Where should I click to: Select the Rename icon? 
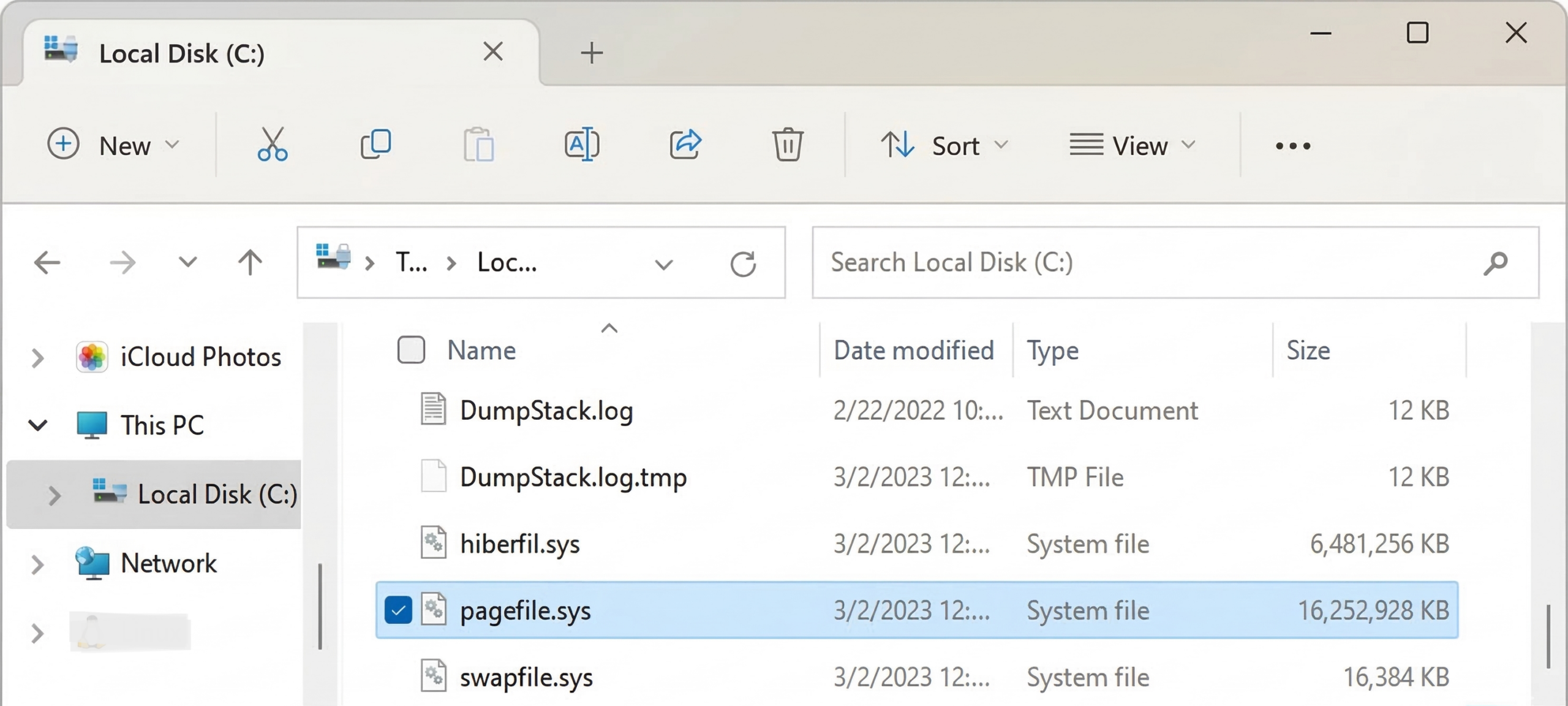pos(582,145)
